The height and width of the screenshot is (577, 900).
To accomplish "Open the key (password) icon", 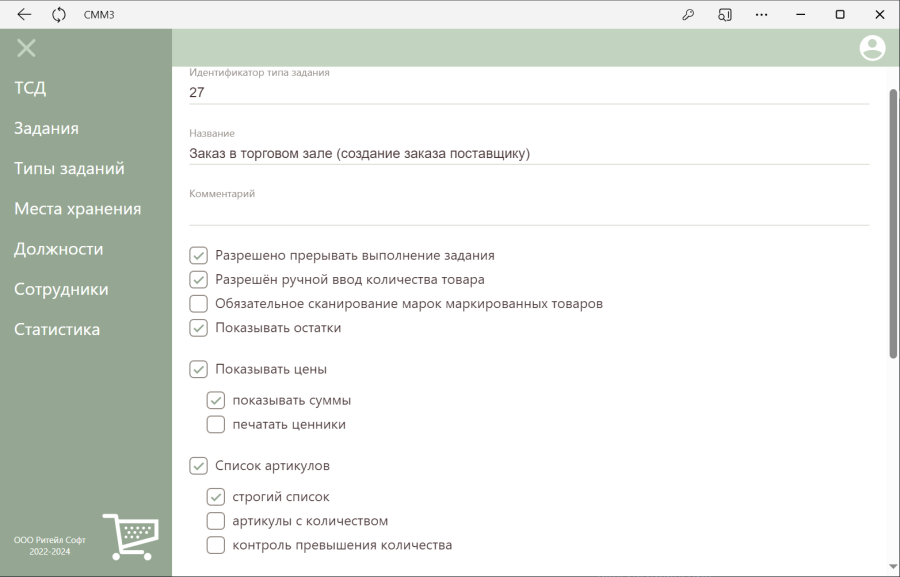I will tap(688, 14).
